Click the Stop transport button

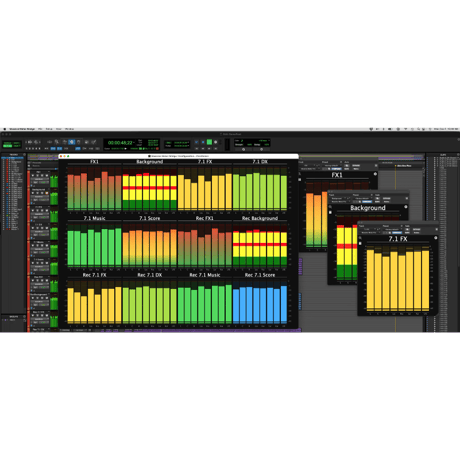click(203, 142)
